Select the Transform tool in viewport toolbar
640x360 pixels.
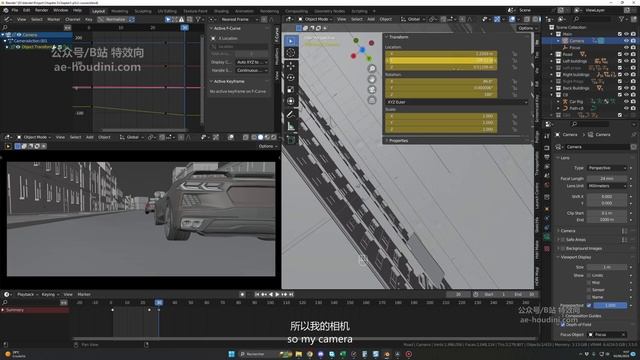point(291,101)
